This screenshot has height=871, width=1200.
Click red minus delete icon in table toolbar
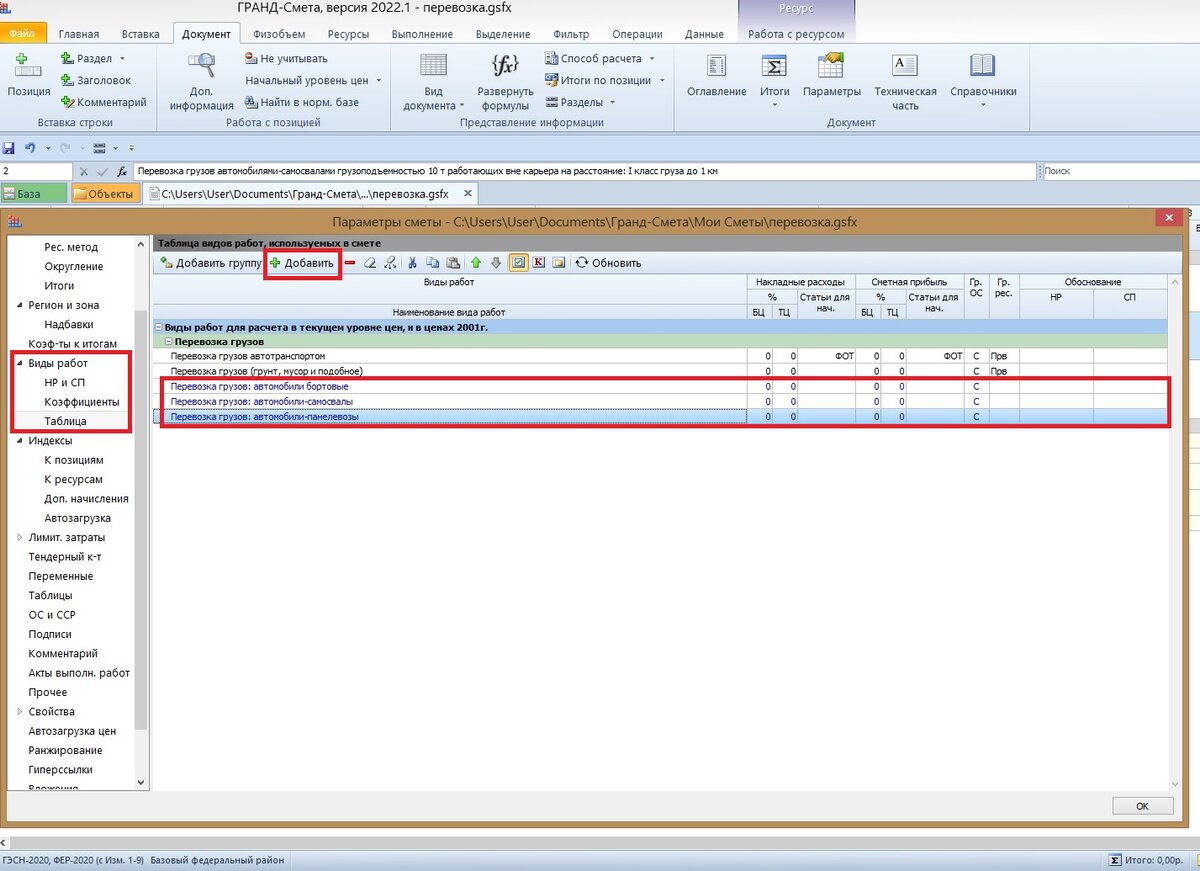tap(349, 263)
